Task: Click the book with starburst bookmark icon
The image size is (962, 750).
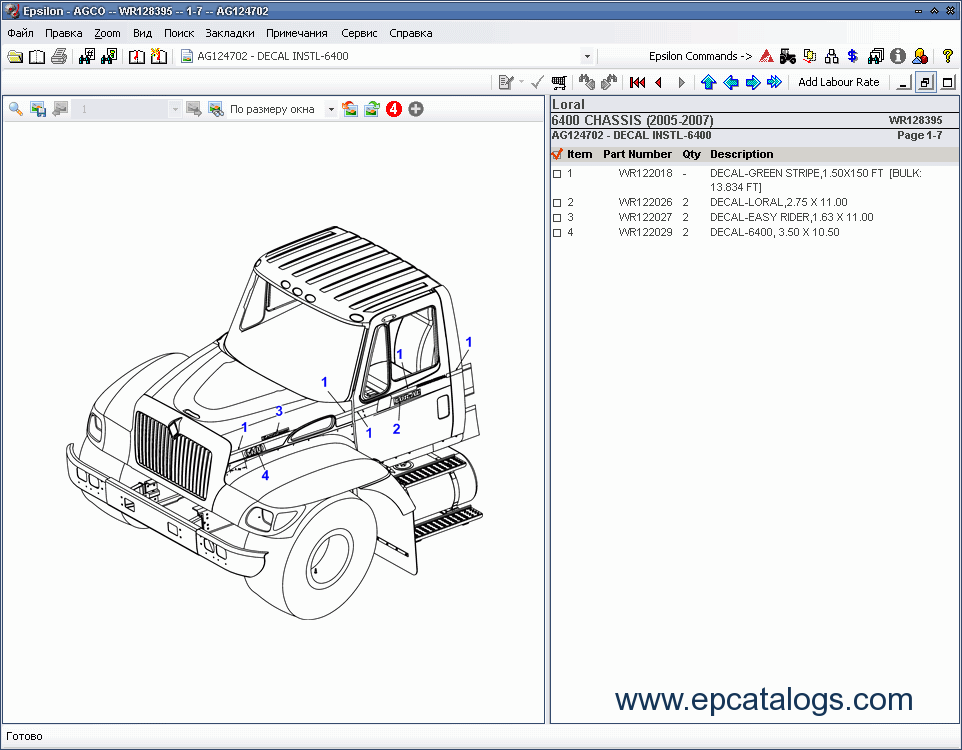Action: (158, 56)
